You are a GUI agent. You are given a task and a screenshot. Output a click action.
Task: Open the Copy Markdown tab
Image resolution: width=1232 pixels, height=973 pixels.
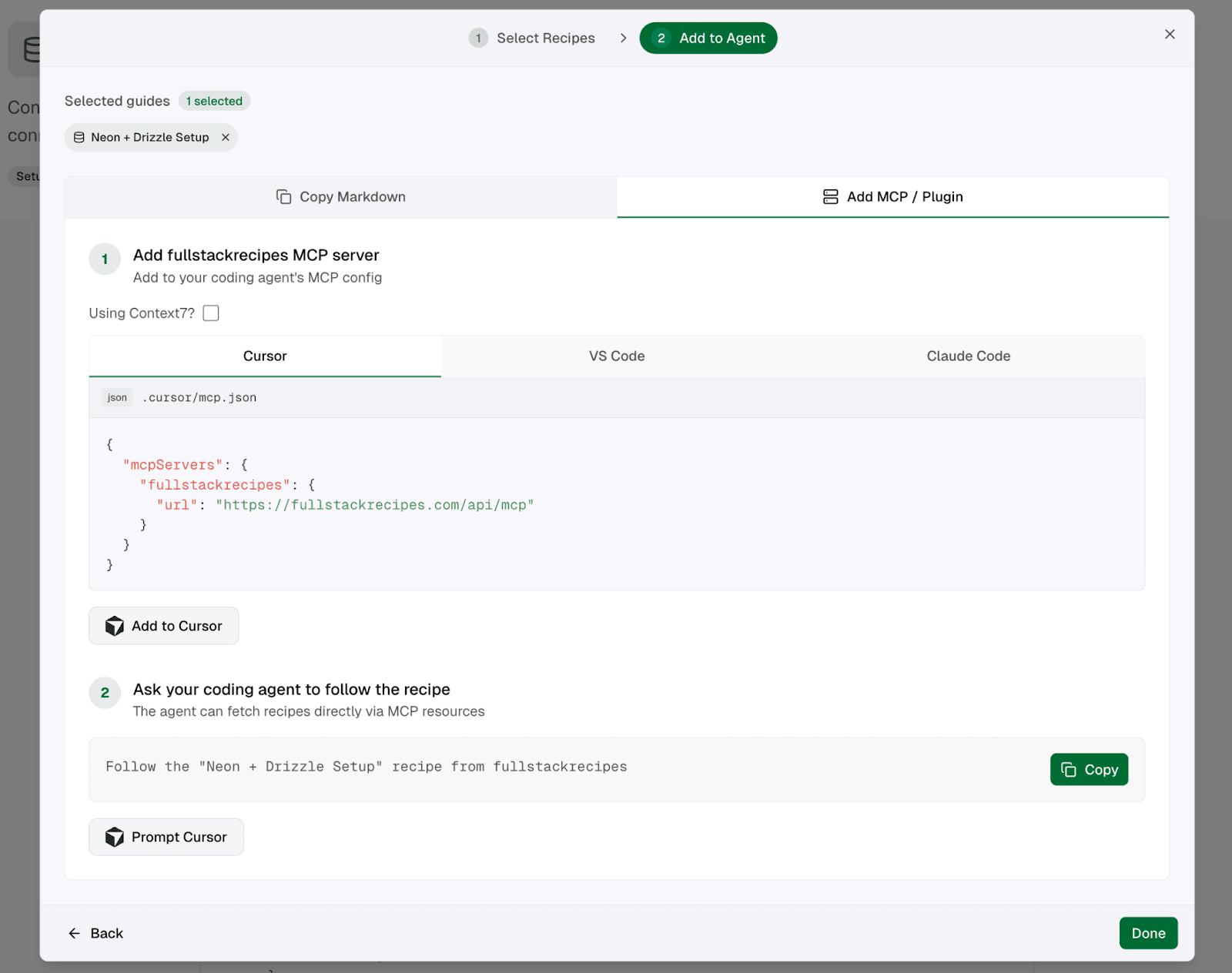coord(341,197)
